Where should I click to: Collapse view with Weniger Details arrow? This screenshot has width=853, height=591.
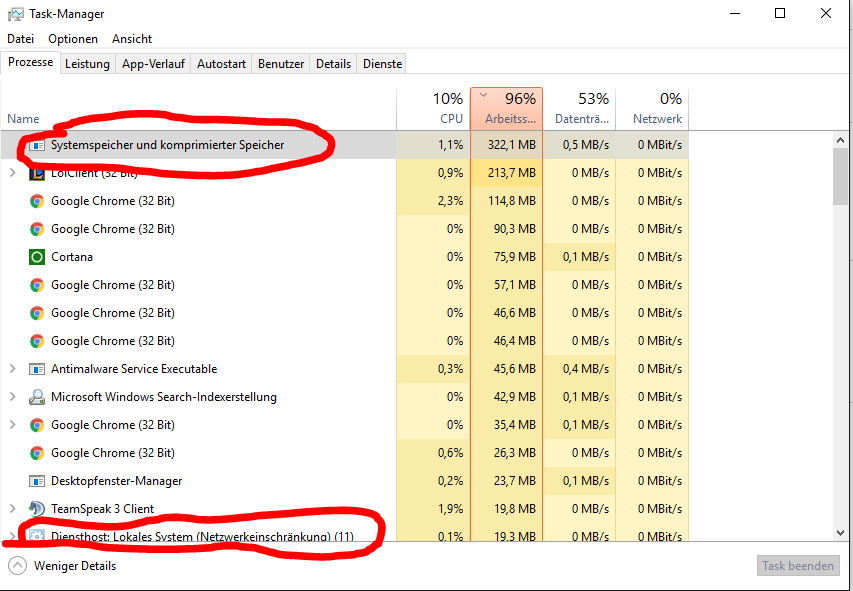click(17, 566)
